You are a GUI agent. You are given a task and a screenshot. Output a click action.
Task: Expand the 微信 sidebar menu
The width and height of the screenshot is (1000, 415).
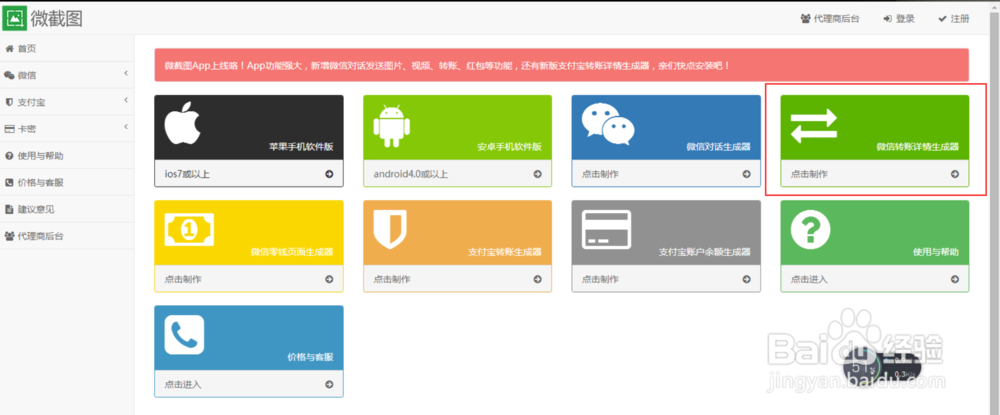tap(67, 75)
